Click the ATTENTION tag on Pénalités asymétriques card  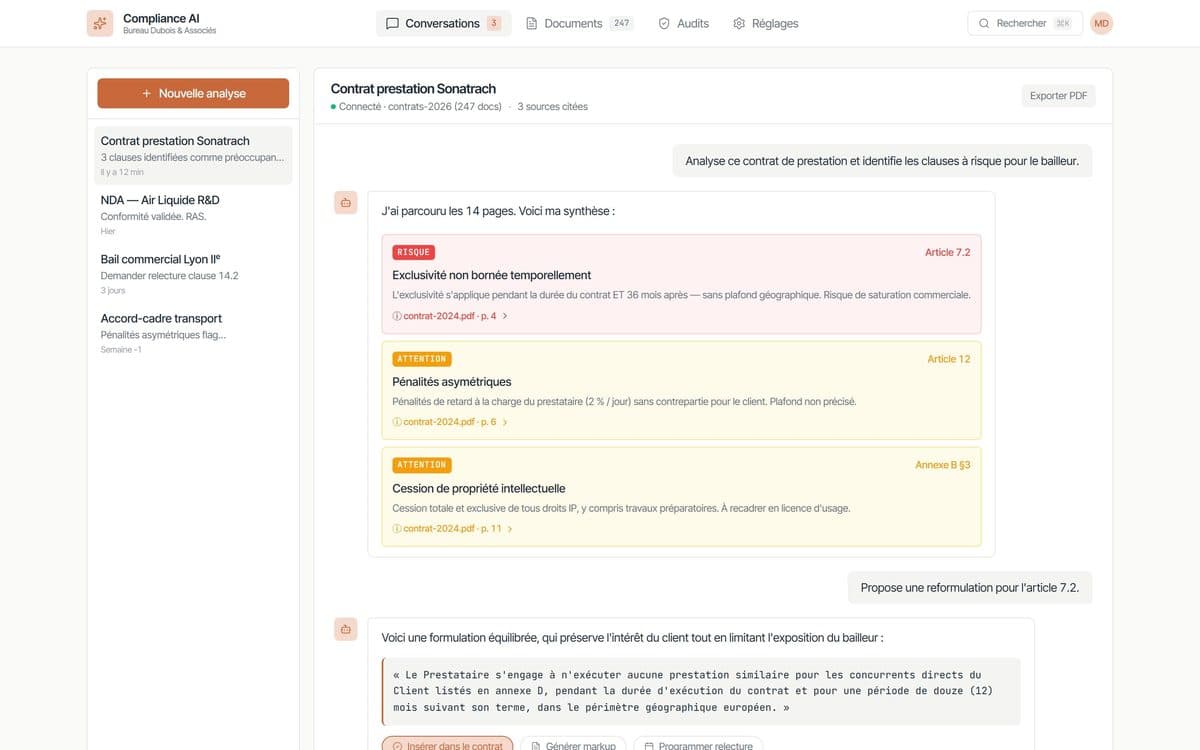point(421,359)
